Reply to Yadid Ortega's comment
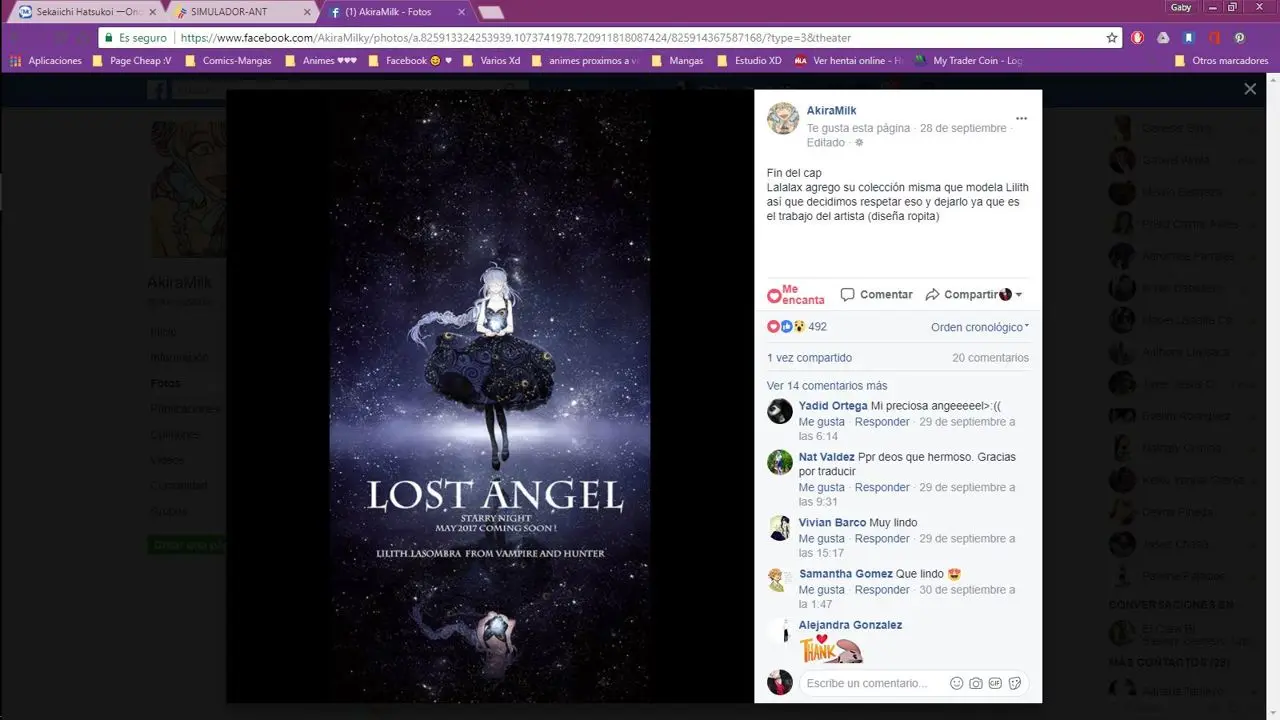This screenshot has width=1280, height=720. (x=882, y=422)
